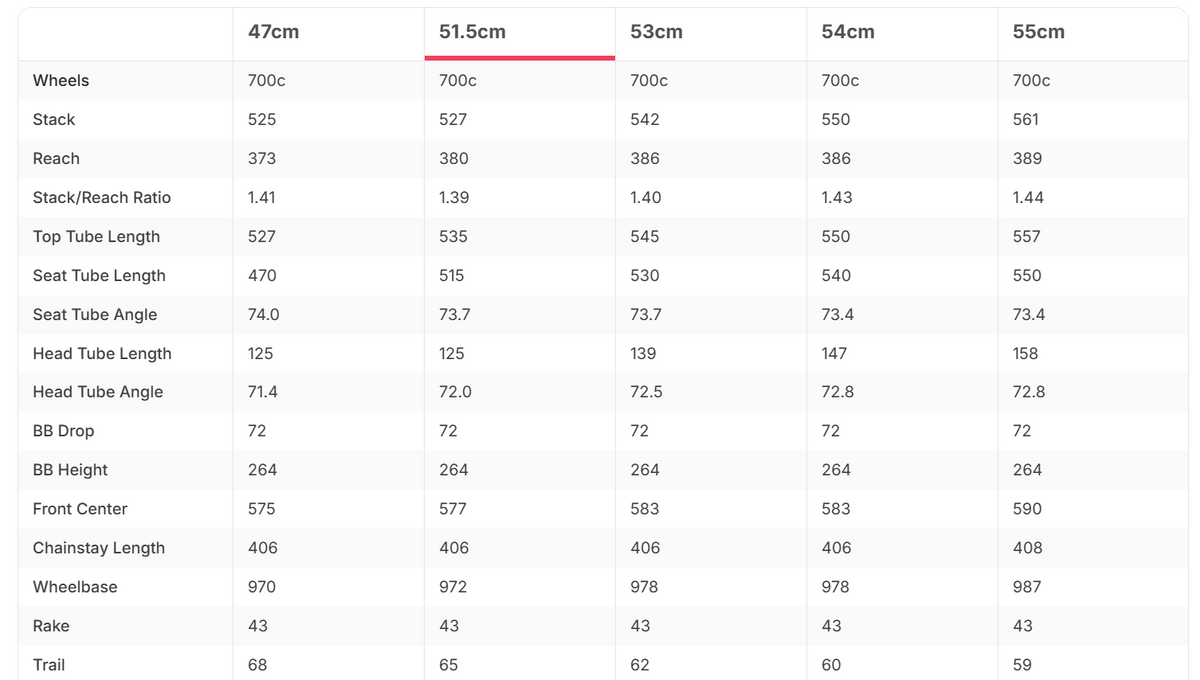Choose the 55cm size column header
1200x680 pixels.
[x=1038, y=32]
